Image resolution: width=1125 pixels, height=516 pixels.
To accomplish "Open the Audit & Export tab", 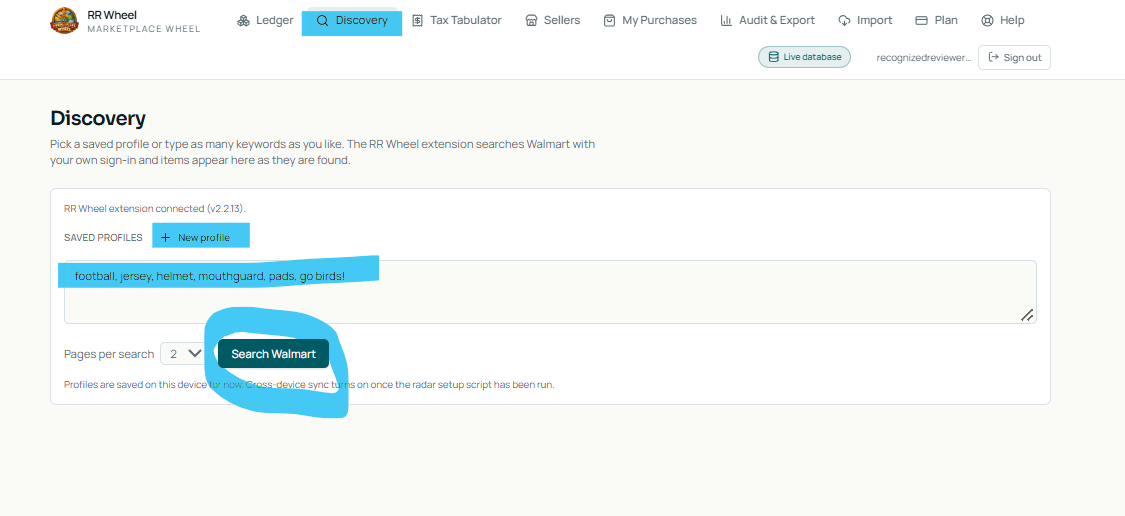I will tap(767, 20).
